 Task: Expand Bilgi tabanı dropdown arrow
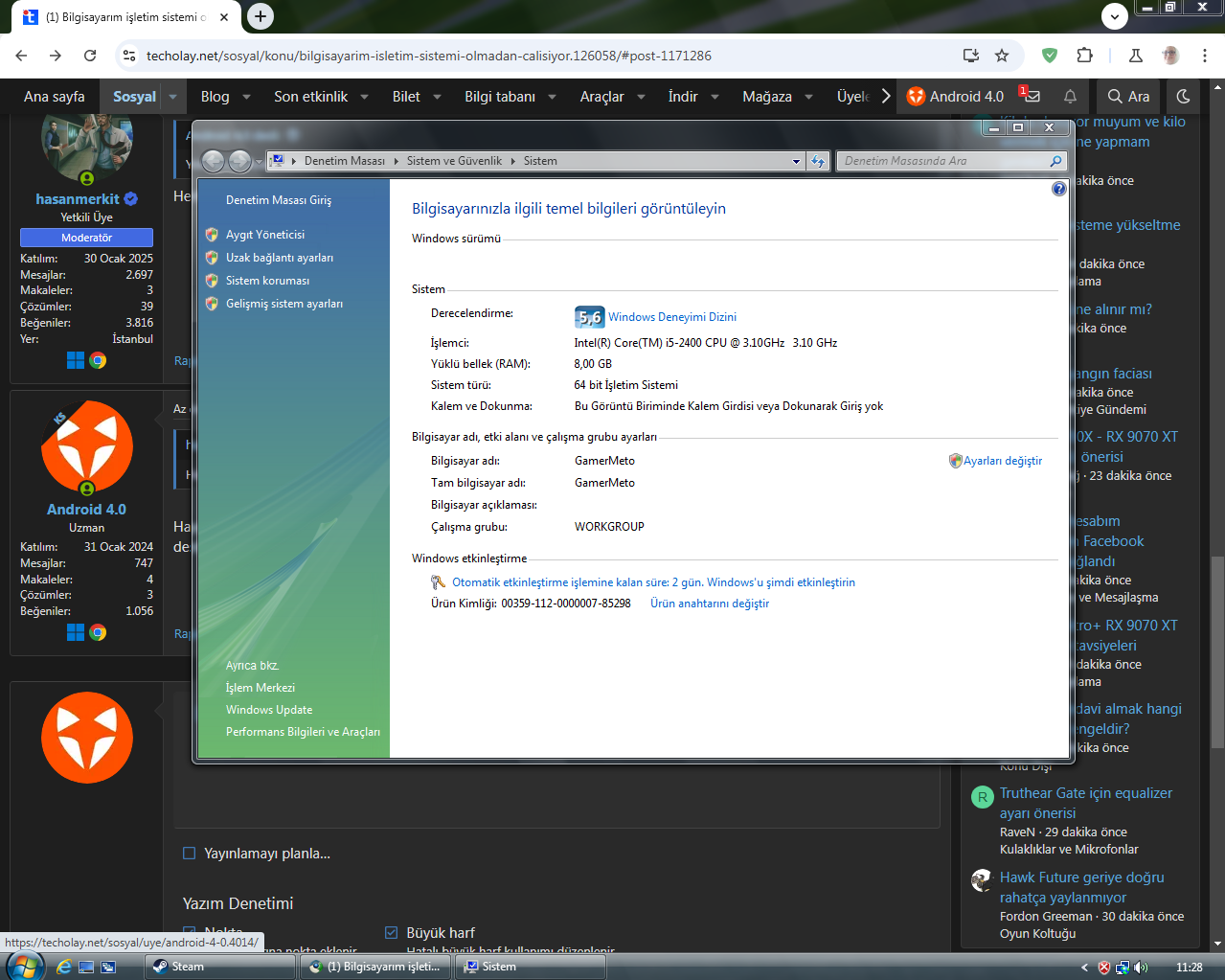(552, 97)
